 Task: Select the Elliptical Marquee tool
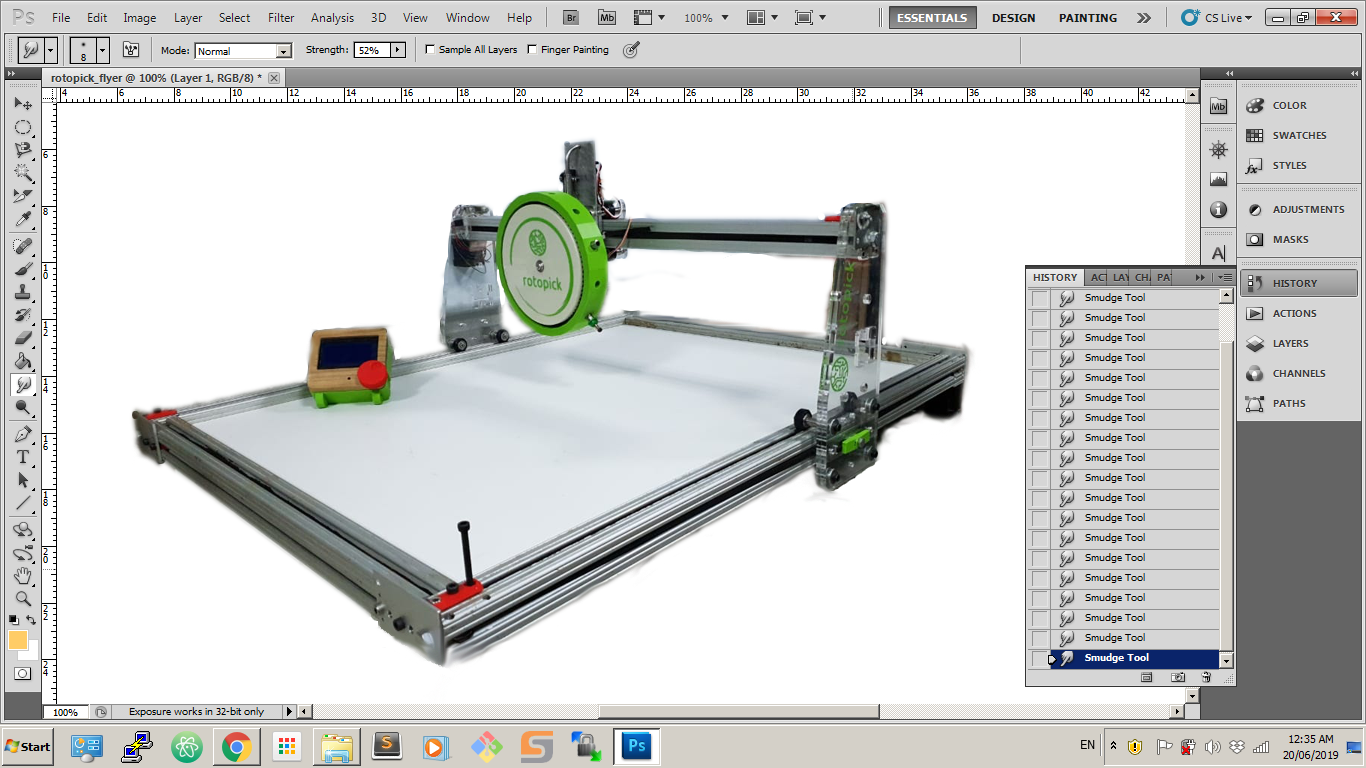tap(23, 127)
